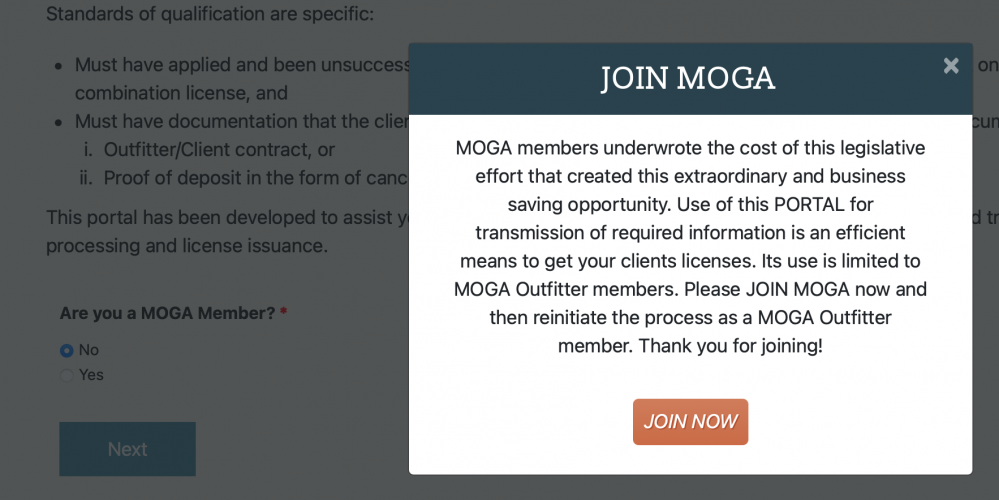The height and width of the screenshot is (500, 999).
Task: Click the 'This portal has been developed' sentence
Action: pos(227,217)
